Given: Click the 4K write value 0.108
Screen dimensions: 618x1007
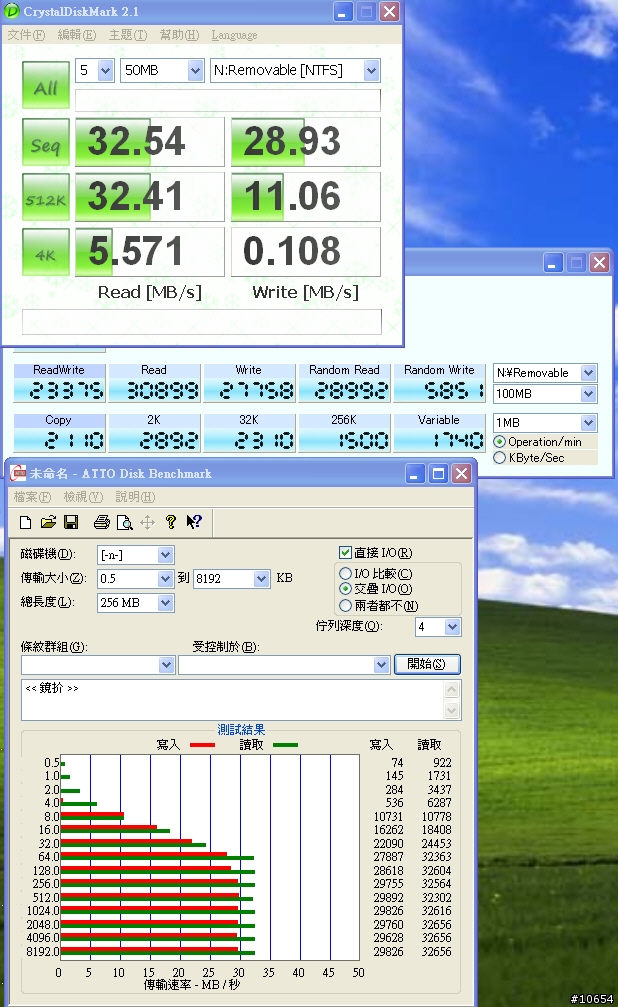Looking at the screenshot, I should [306, 252].
